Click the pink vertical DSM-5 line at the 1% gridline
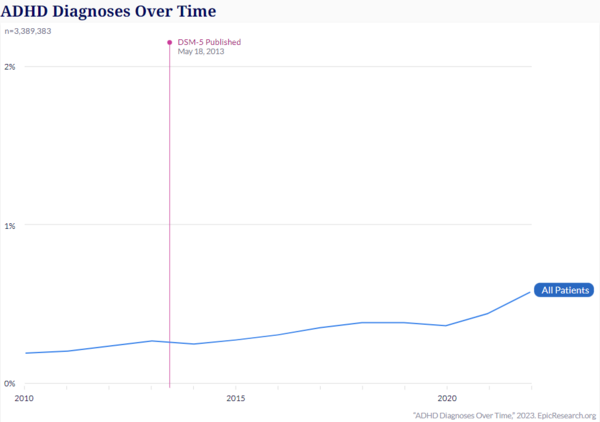The width and height of the screenshot is (600, 422). click(169, 225)
